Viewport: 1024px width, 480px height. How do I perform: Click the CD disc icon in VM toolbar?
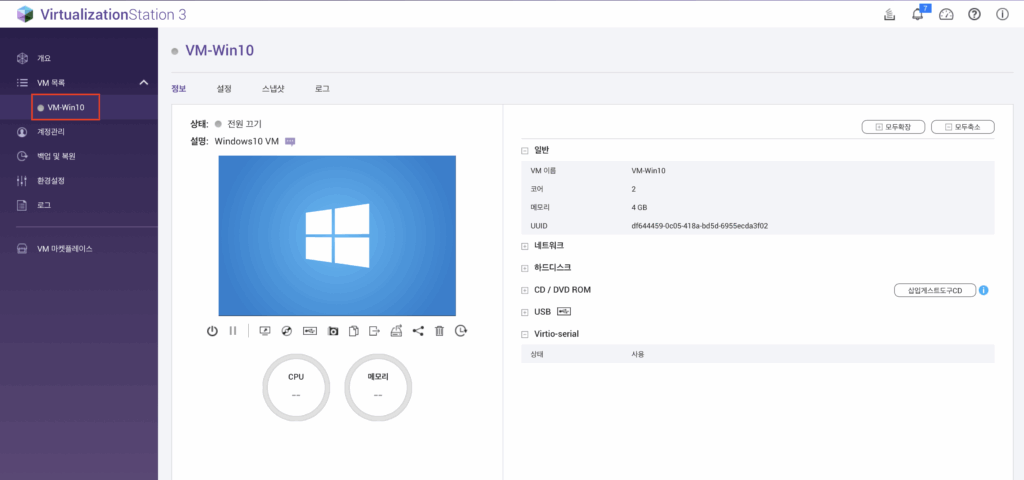(287, 331)
